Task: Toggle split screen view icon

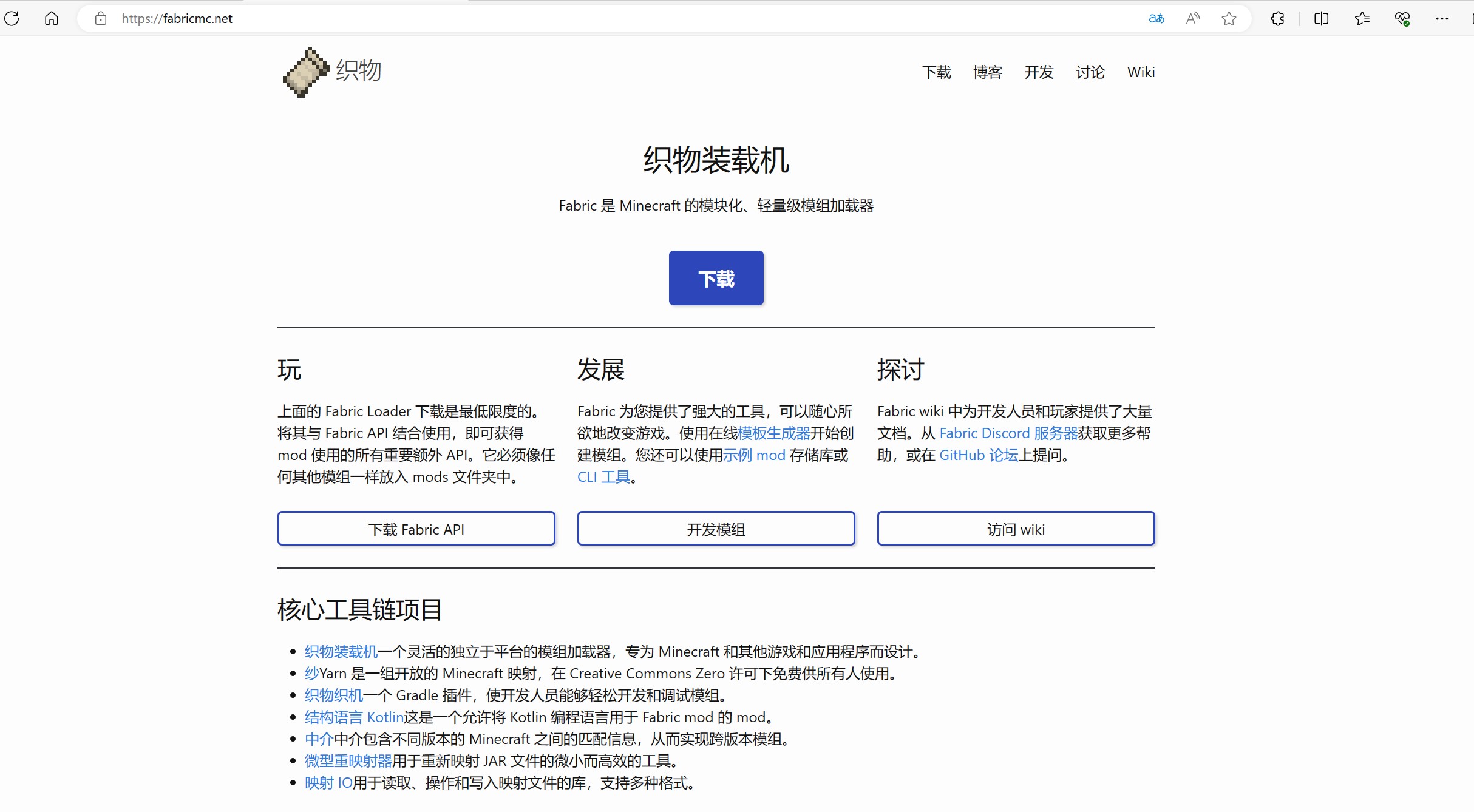Action: [x=1321, y=19]
